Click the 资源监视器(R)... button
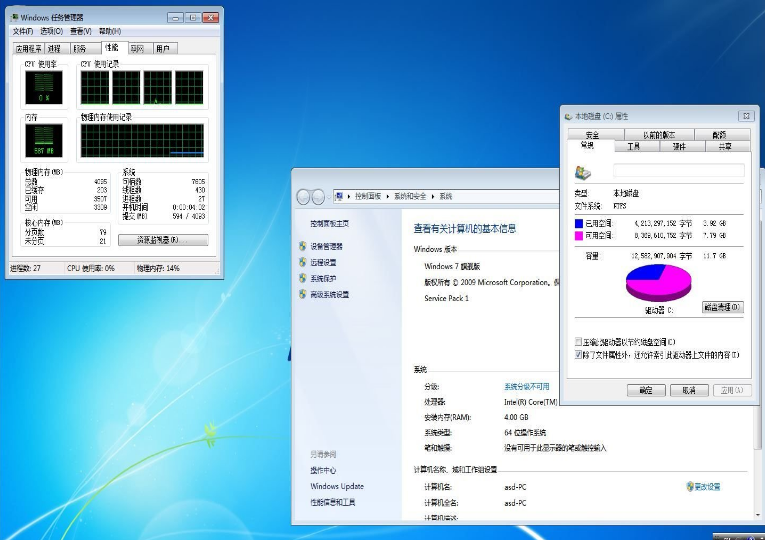Viewport: 765px width, 540px height. click(163, 240)
